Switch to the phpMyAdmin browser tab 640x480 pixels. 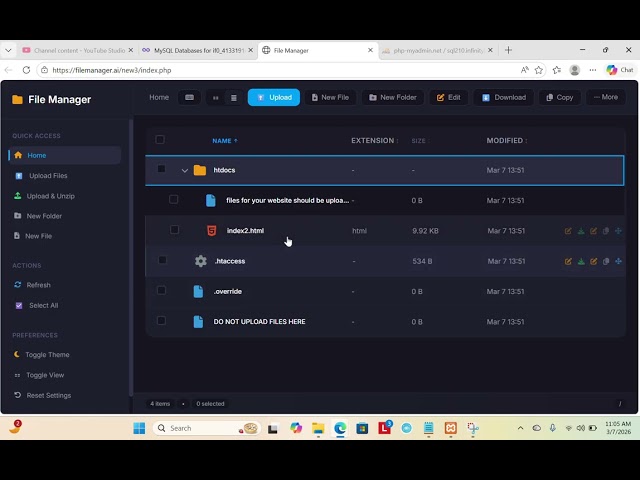coord(438,50)
